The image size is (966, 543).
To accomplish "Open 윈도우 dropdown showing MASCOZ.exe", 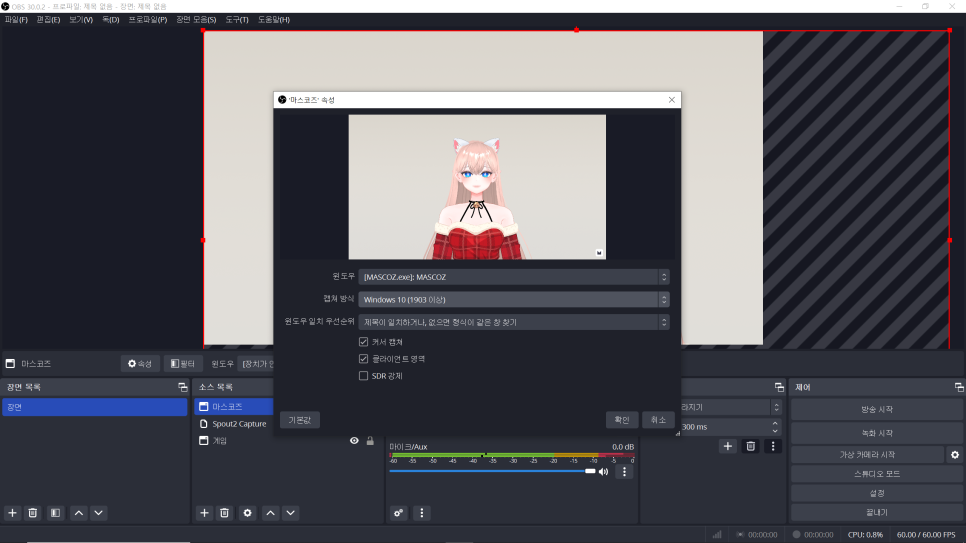I will [x=514, y=277].
